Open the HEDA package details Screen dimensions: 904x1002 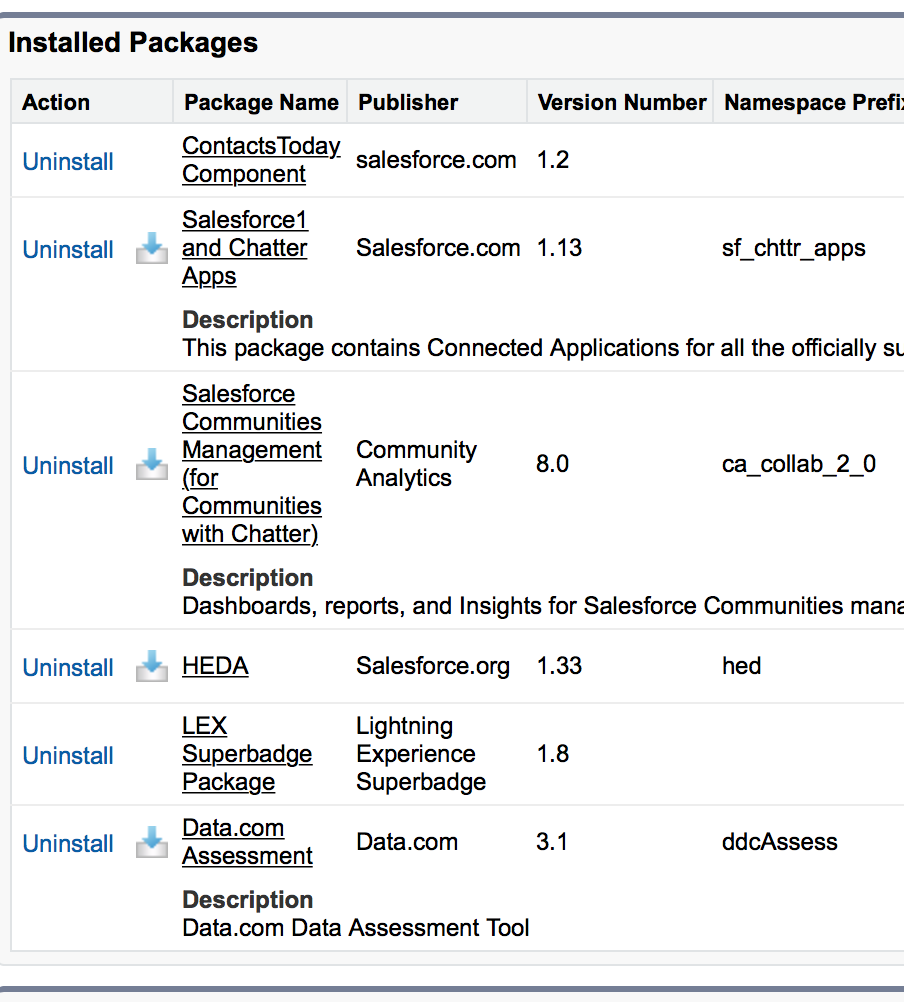tap(215, 666)
